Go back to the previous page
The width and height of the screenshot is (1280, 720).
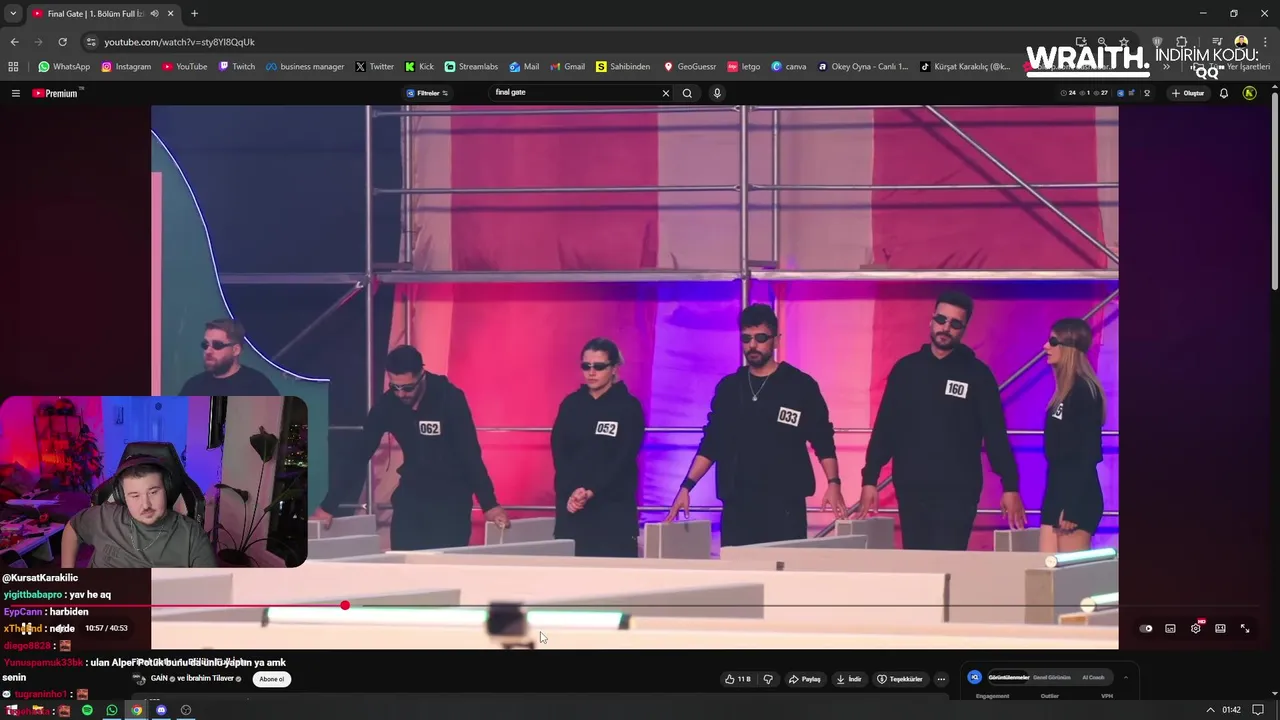14,42
